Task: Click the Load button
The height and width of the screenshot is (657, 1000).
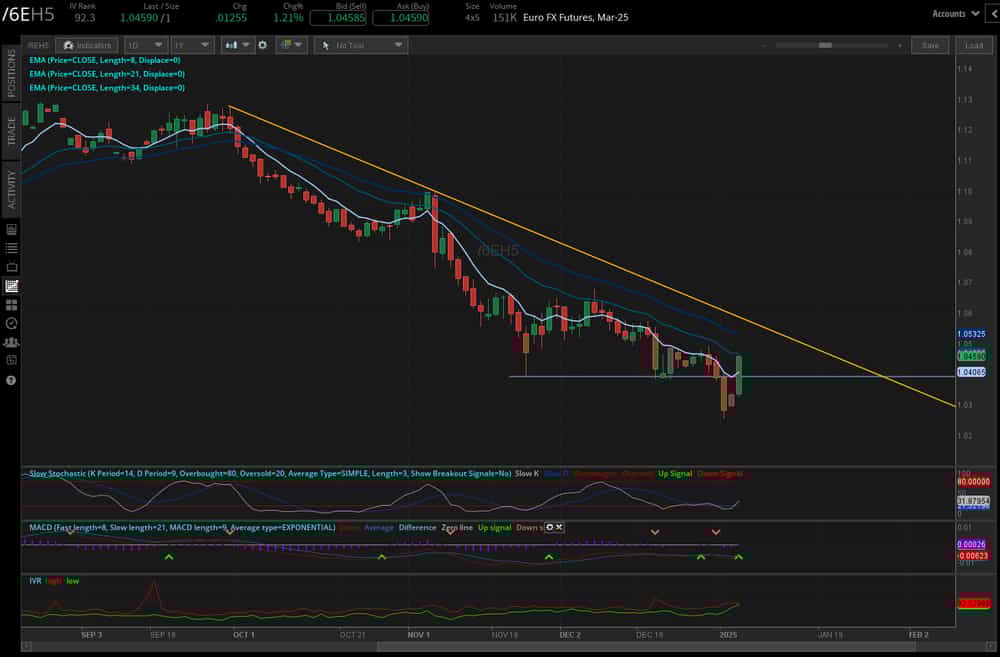Action: (977, 45)
